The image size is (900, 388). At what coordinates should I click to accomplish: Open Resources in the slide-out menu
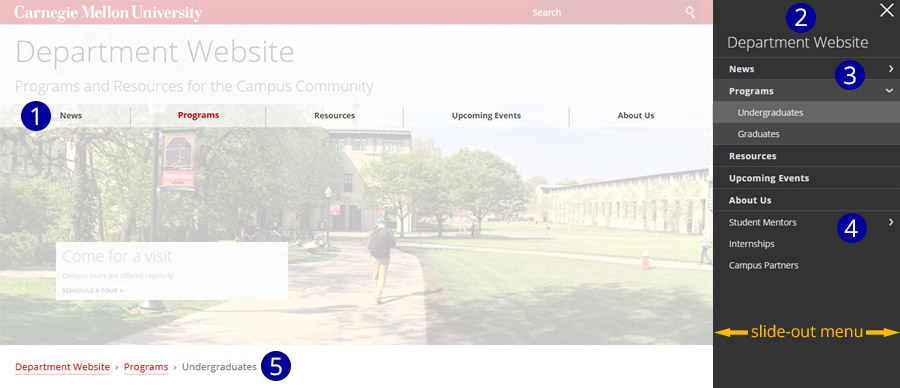click(x=752, y=156)
